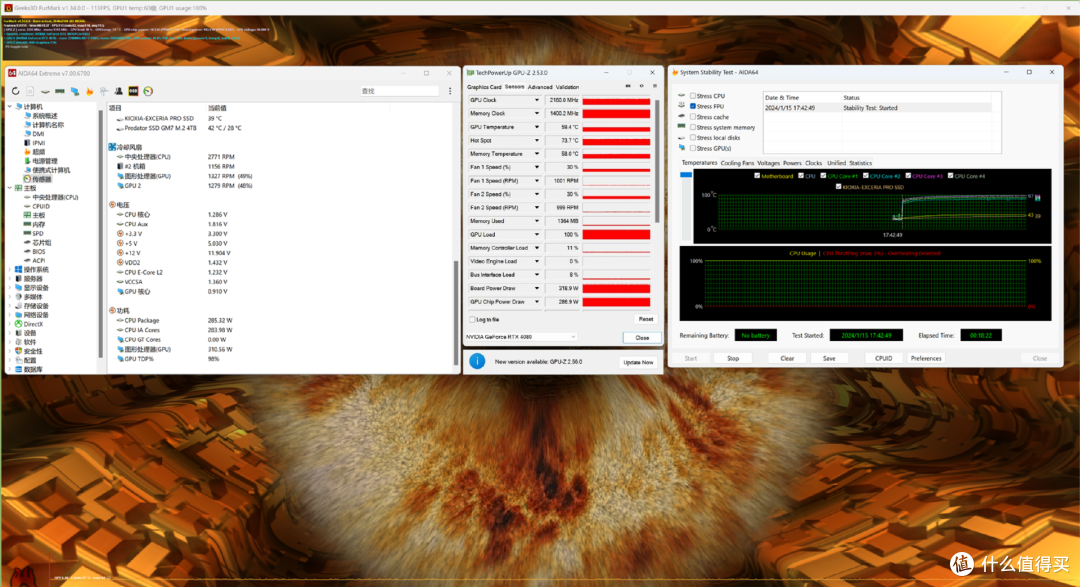Click Update Now in GPU-Z
The image size is (1080, 587).
(x=638, y=362)
